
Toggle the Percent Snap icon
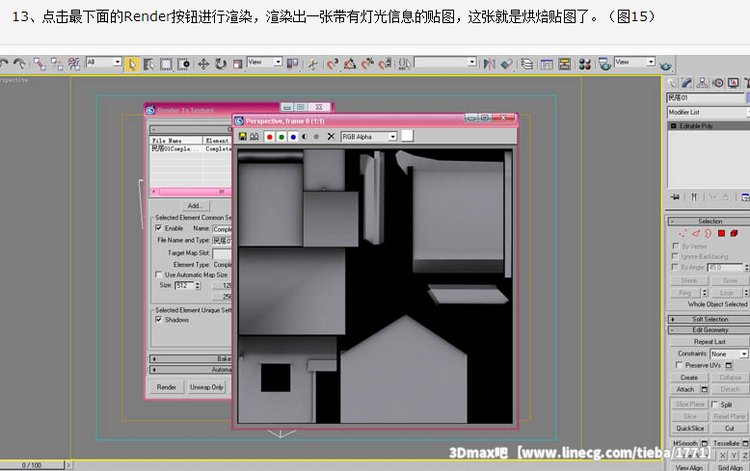367,64
